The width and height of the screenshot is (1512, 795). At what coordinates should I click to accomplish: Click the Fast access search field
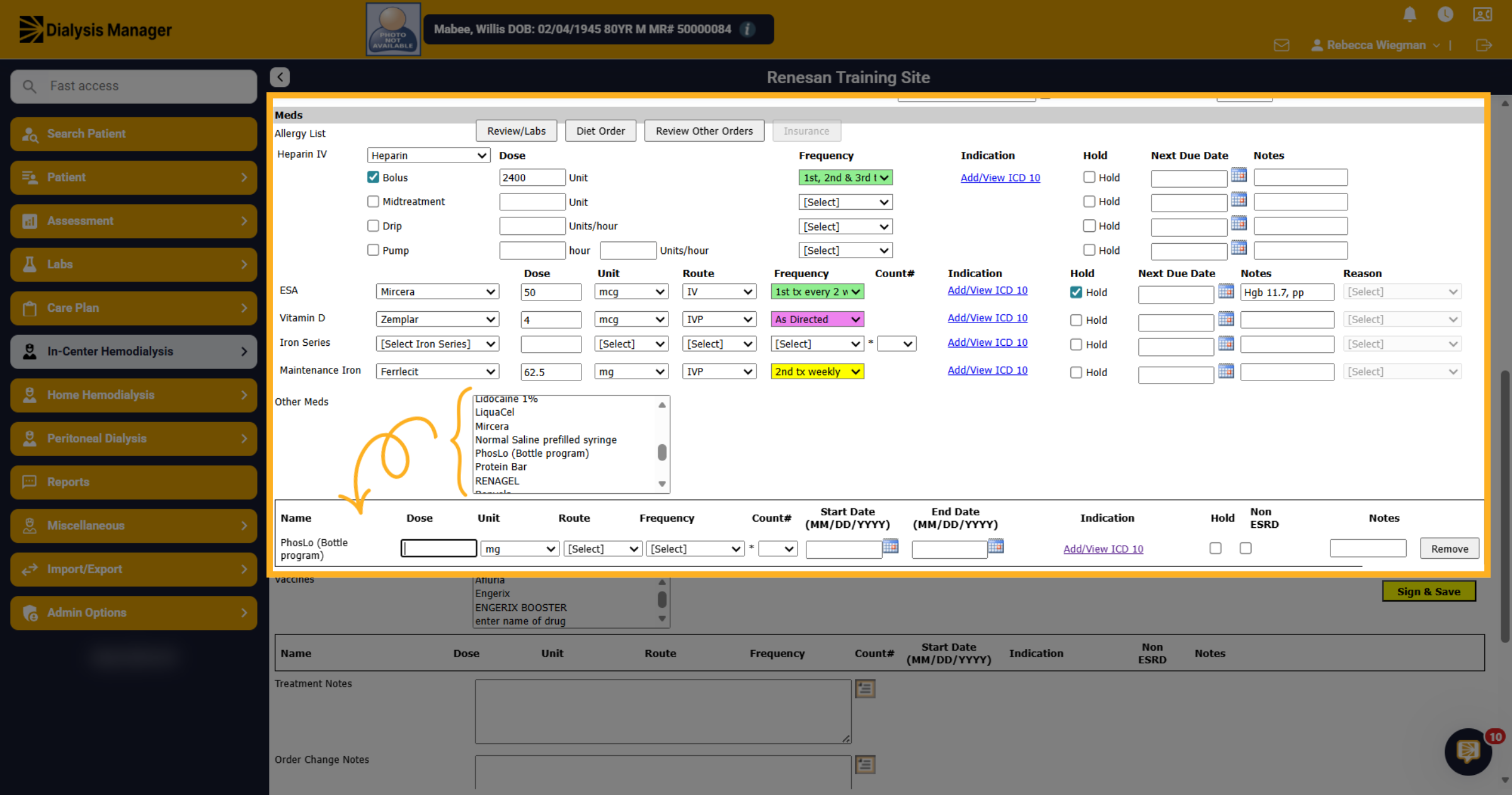coord(134,86)
